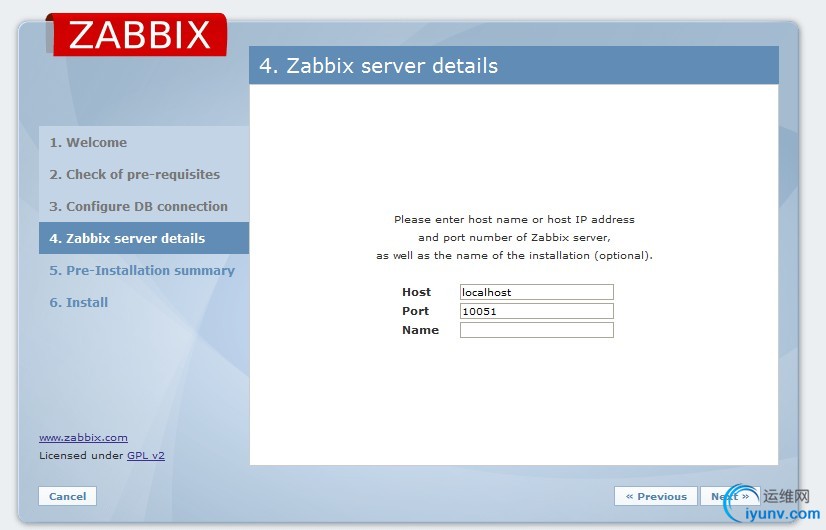Click the "Please enter host name" instruction line

(514, 219)
